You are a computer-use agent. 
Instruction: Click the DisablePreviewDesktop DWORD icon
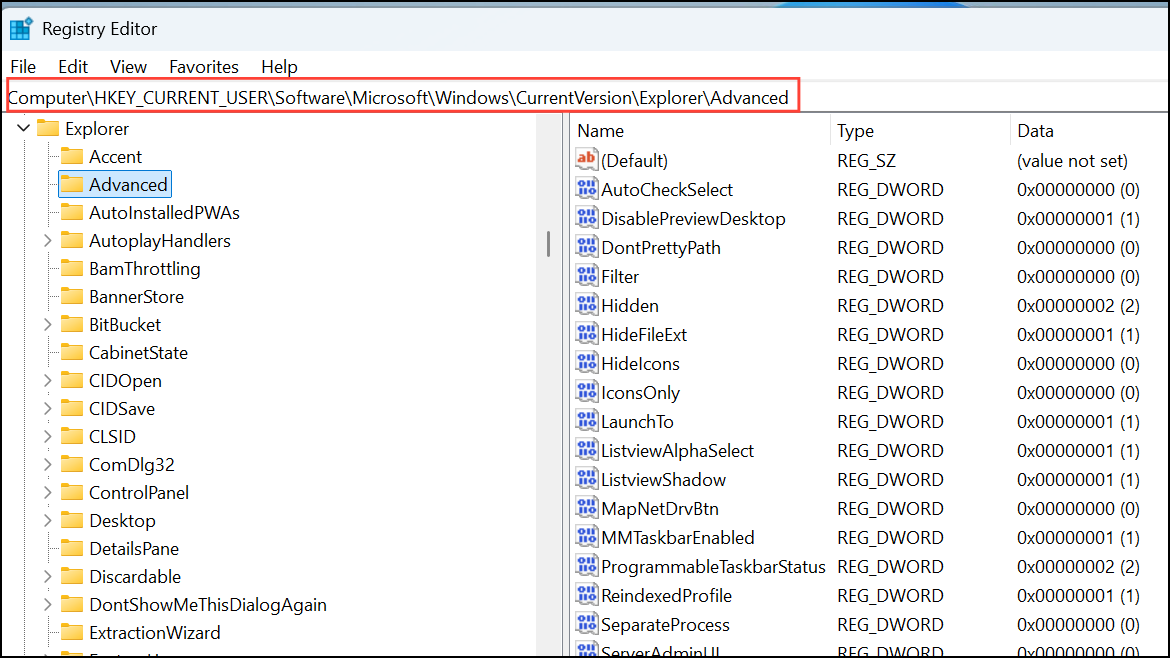[x=586, y=218]
